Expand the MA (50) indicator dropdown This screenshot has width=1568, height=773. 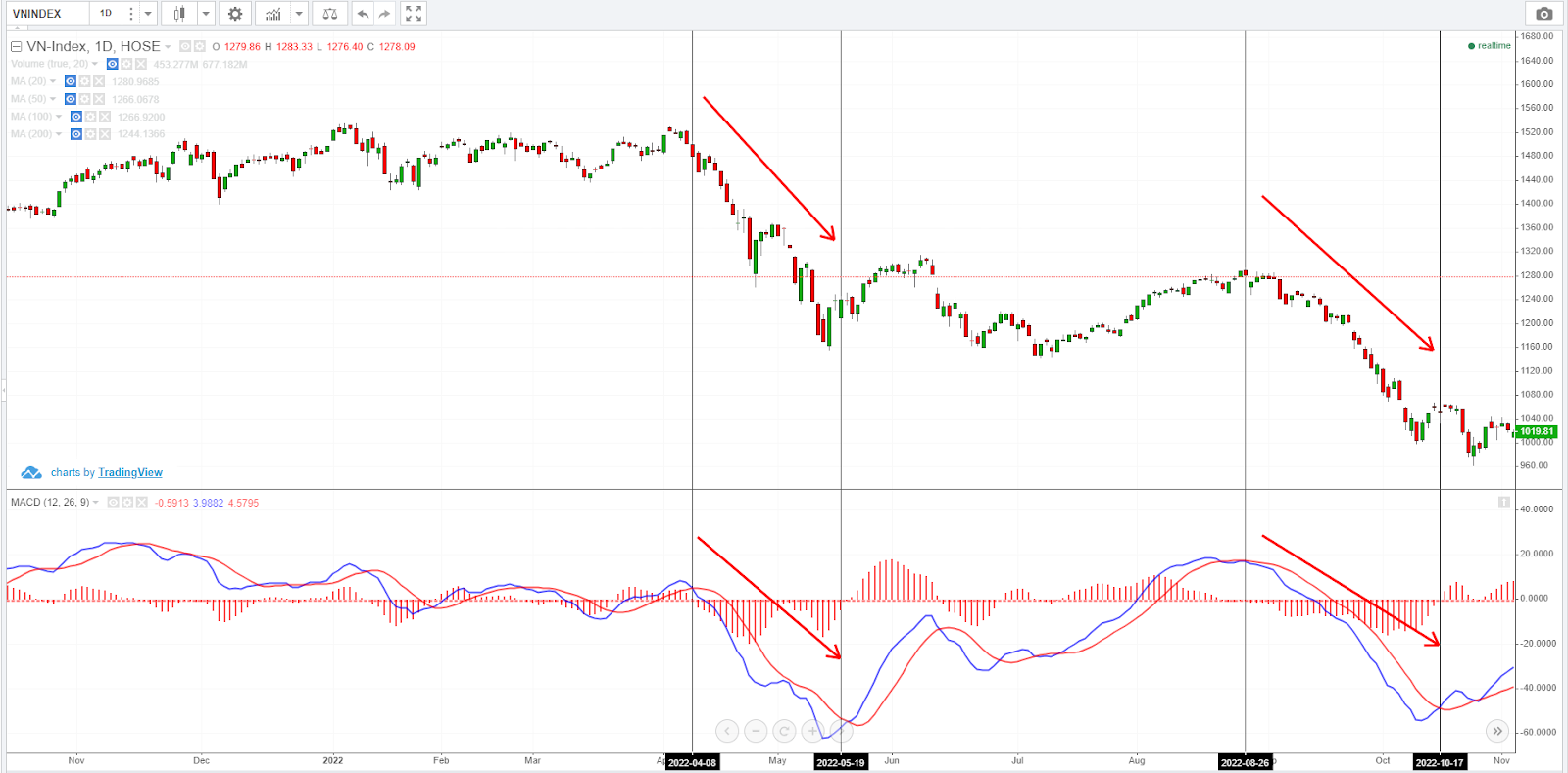[53, 99]
